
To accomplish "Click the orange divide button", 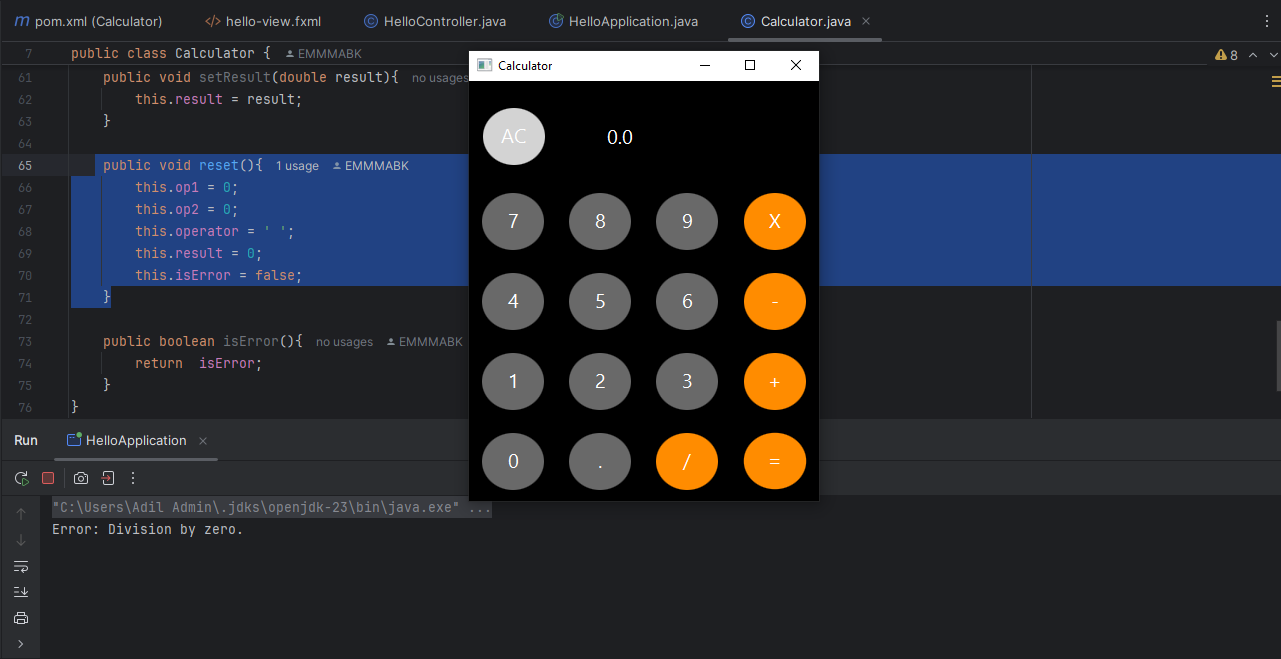I will 687,461.
